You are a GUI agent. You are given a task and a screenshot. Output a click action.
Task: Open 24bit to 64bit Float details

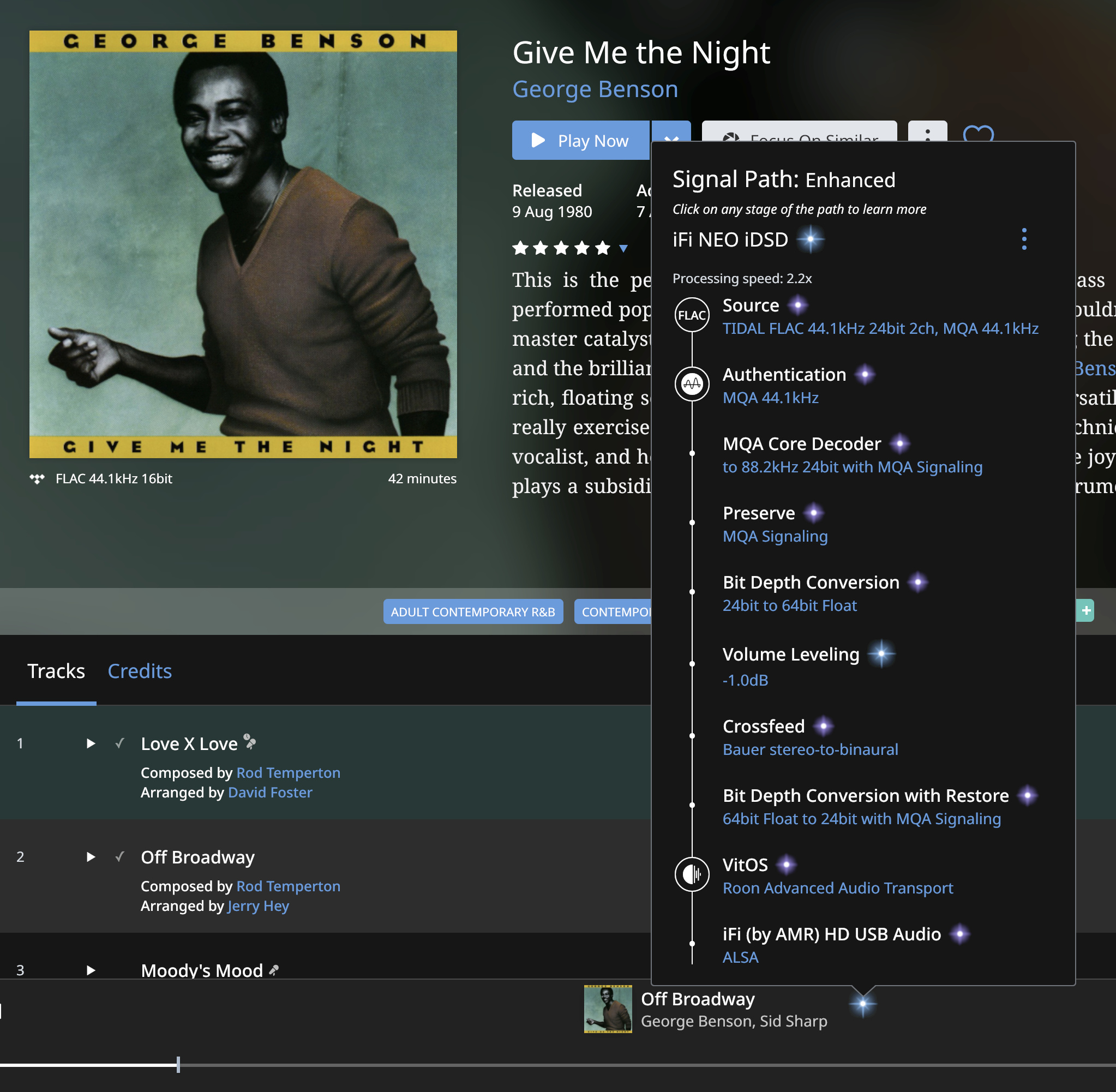[x=789, y=605]
